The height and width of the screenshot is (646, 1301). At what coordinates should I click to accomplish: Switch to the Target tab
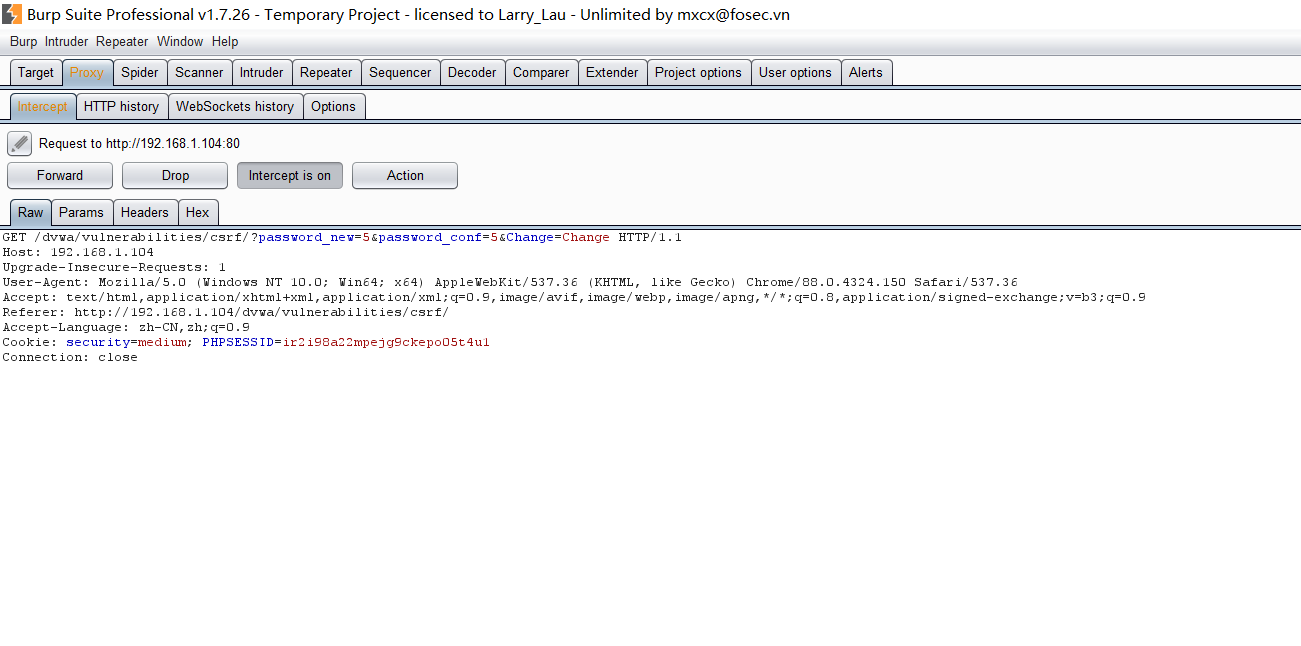click(x=36, y=73)
